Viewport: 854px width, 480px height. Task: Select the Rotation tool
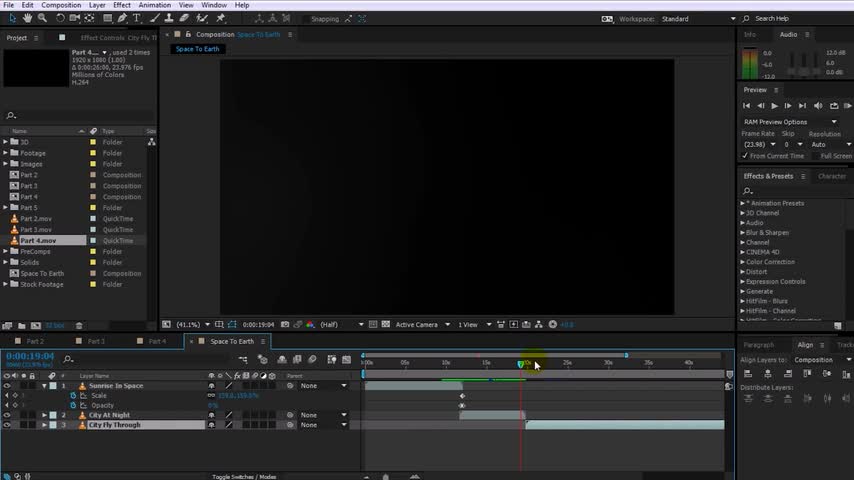tap(59, 18)
